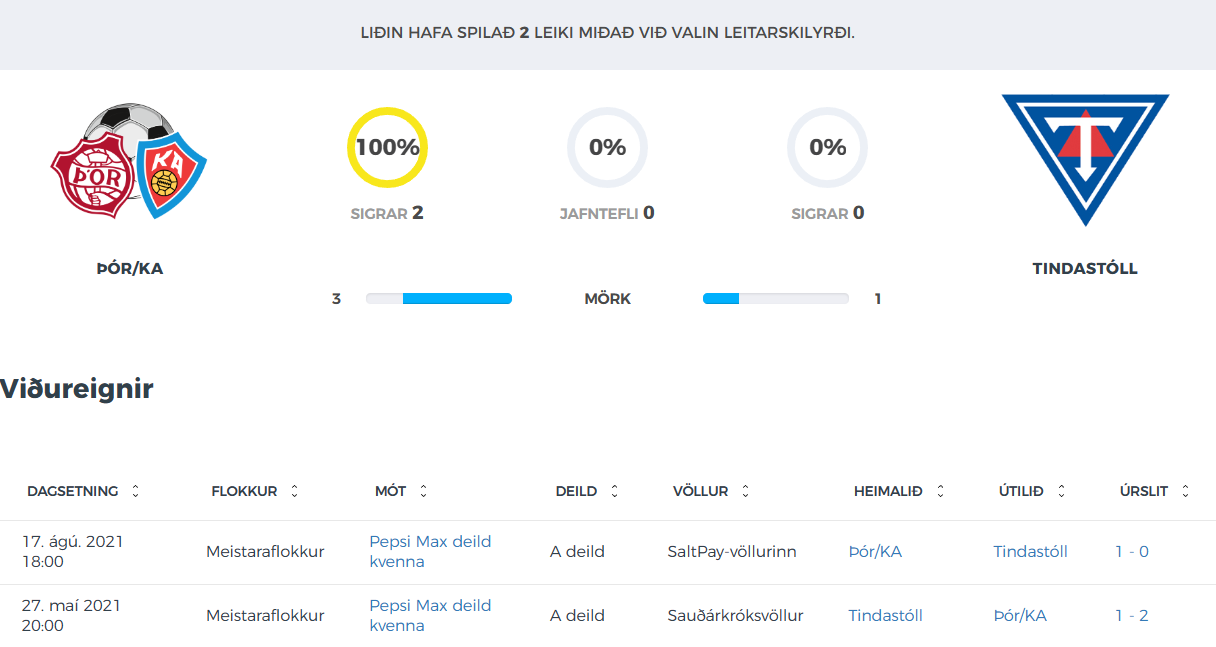1216x647 pixels.
Task: Click the 100% win ring
Action: (387, 147)
